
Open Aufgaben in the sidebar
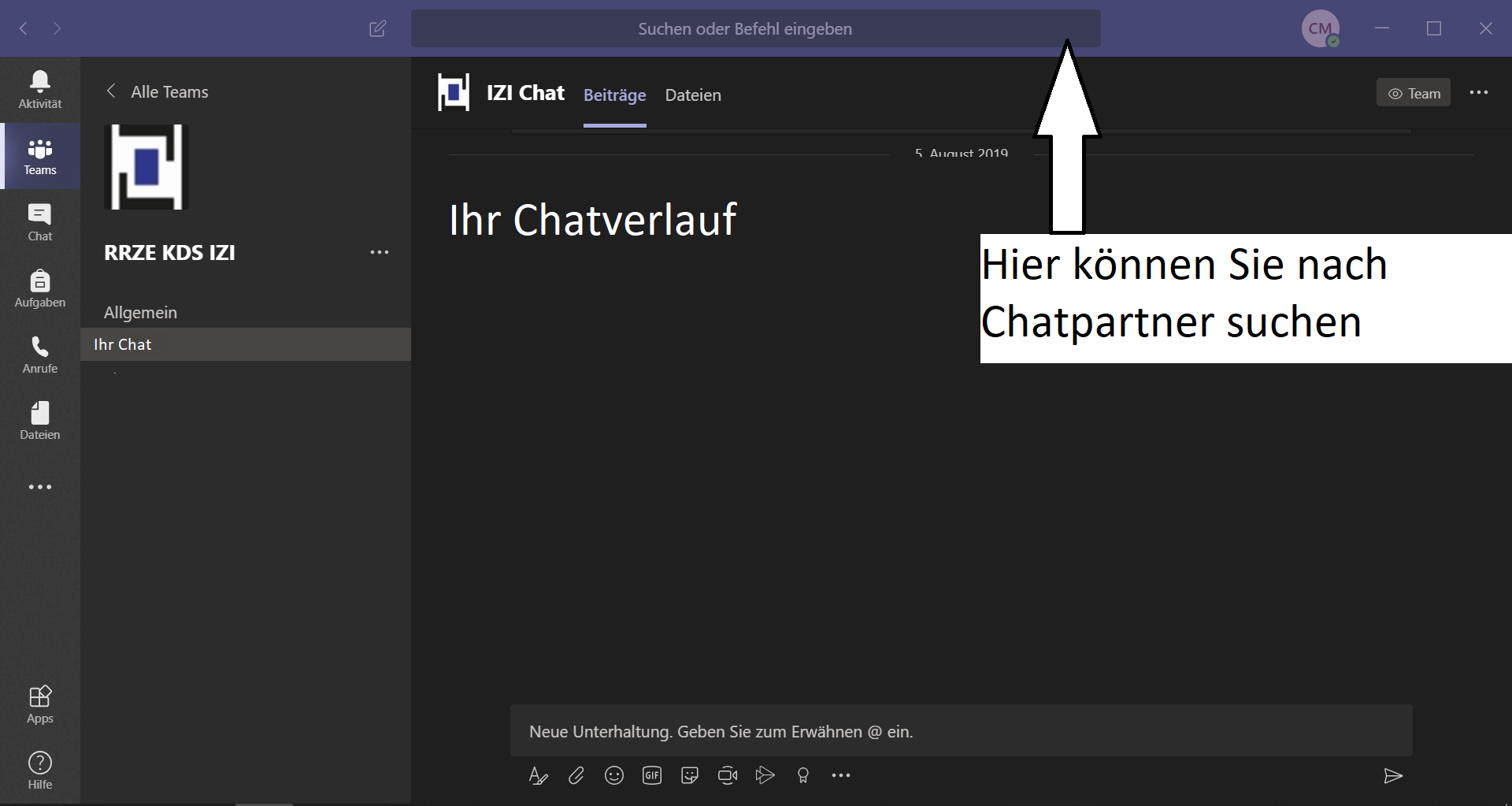(x=39, y=288)
